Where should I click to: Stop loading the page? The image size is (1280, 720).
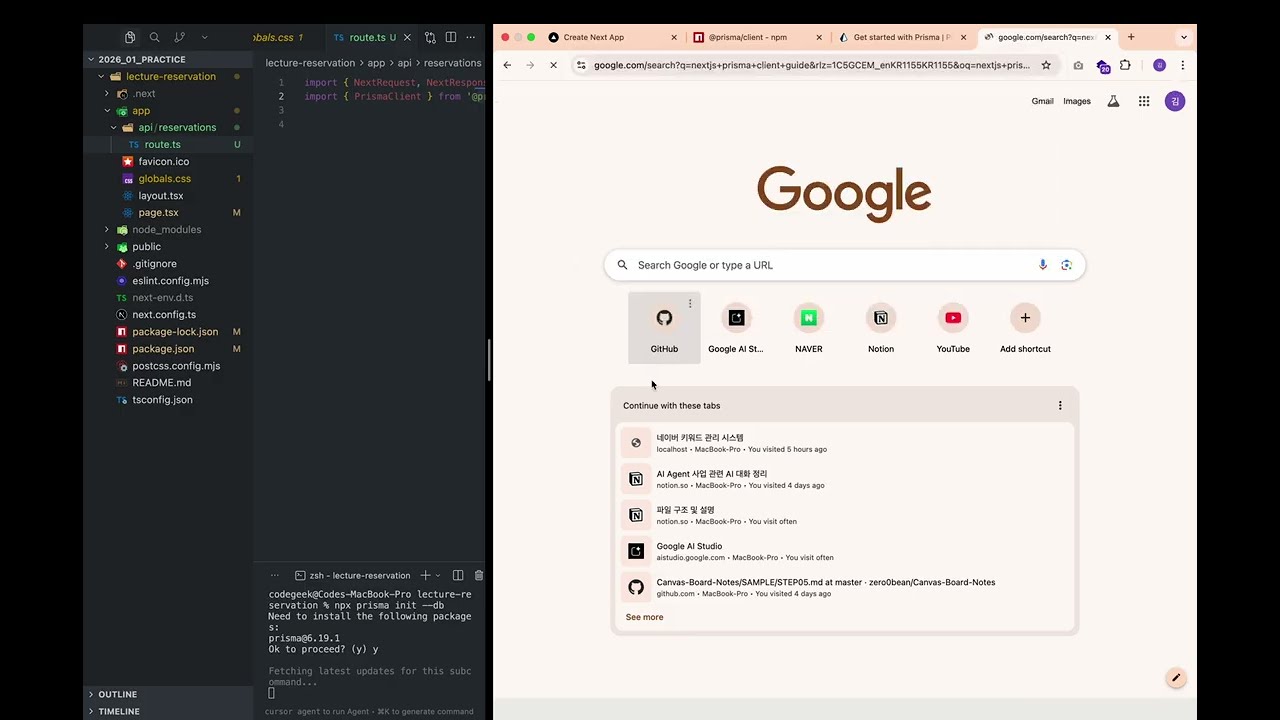[x=553, y=65]
